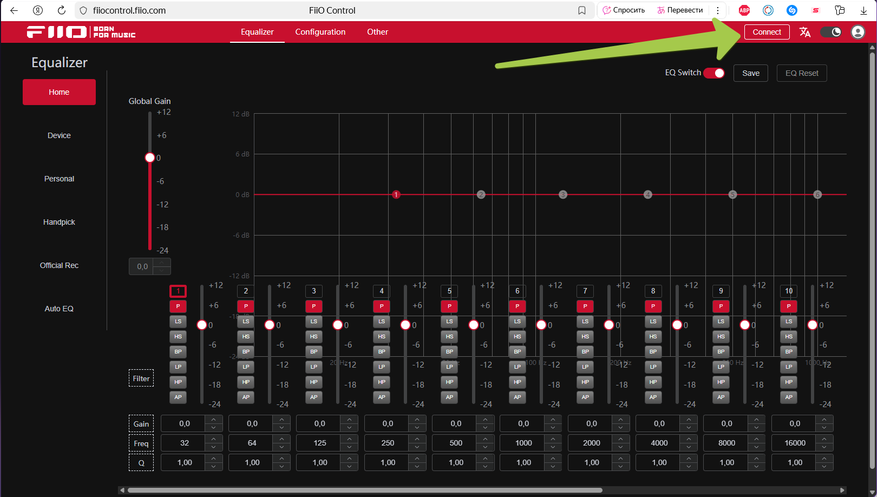
Task: Open Auto EQ in the sidebar
Action: coord(59,309)
